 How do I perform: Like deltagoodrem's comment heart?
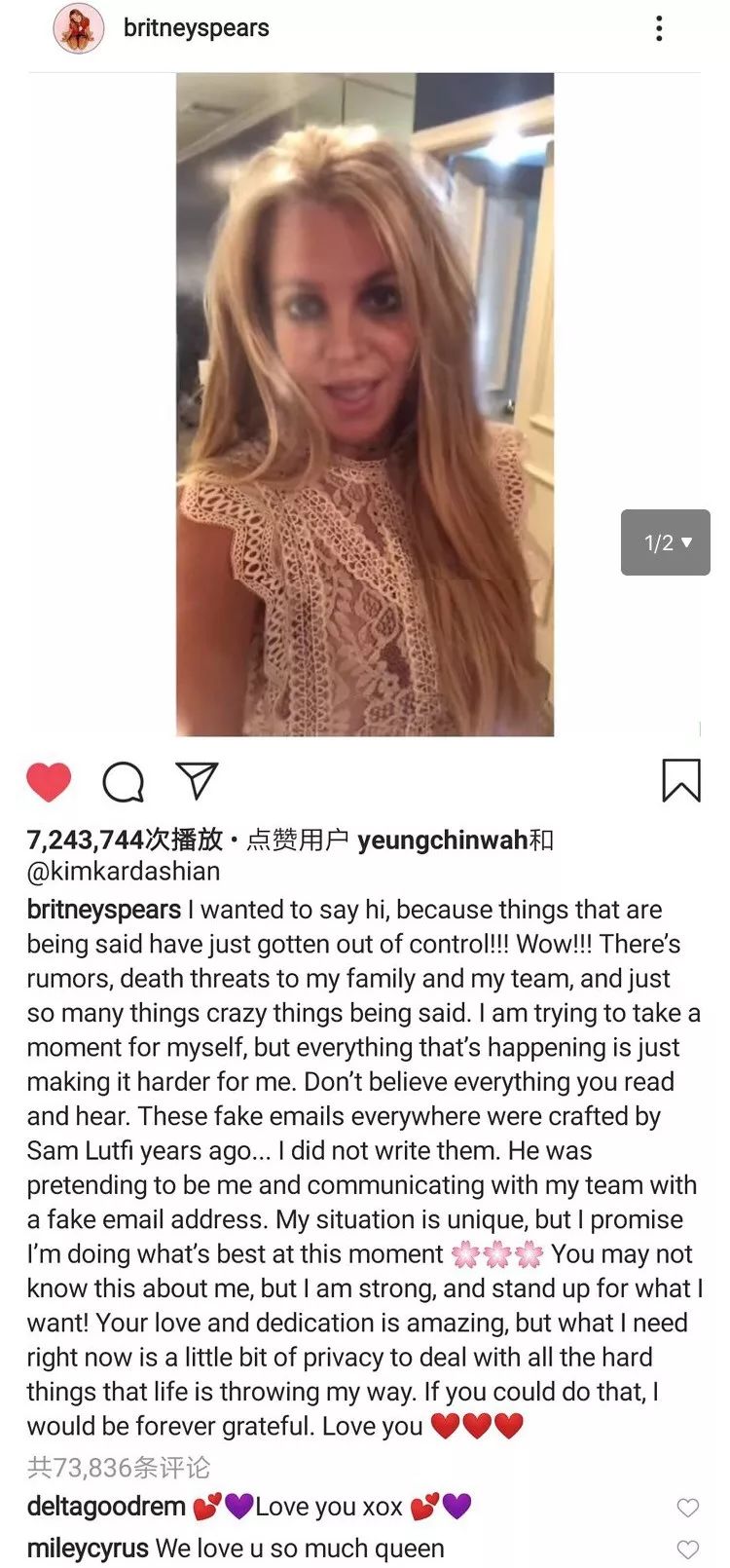click(x=688, y=1508)
